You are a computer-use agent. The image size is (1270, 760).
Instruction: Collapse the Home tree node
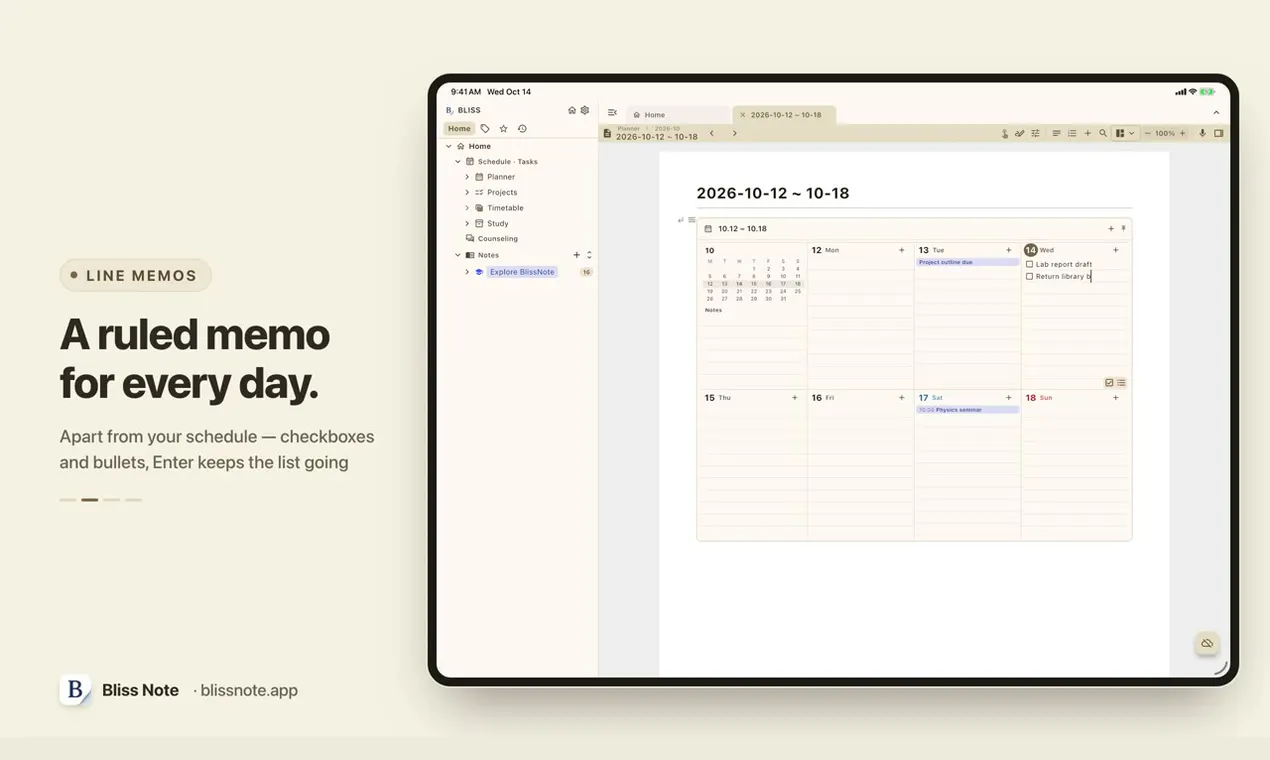click(x=449, y=146)
